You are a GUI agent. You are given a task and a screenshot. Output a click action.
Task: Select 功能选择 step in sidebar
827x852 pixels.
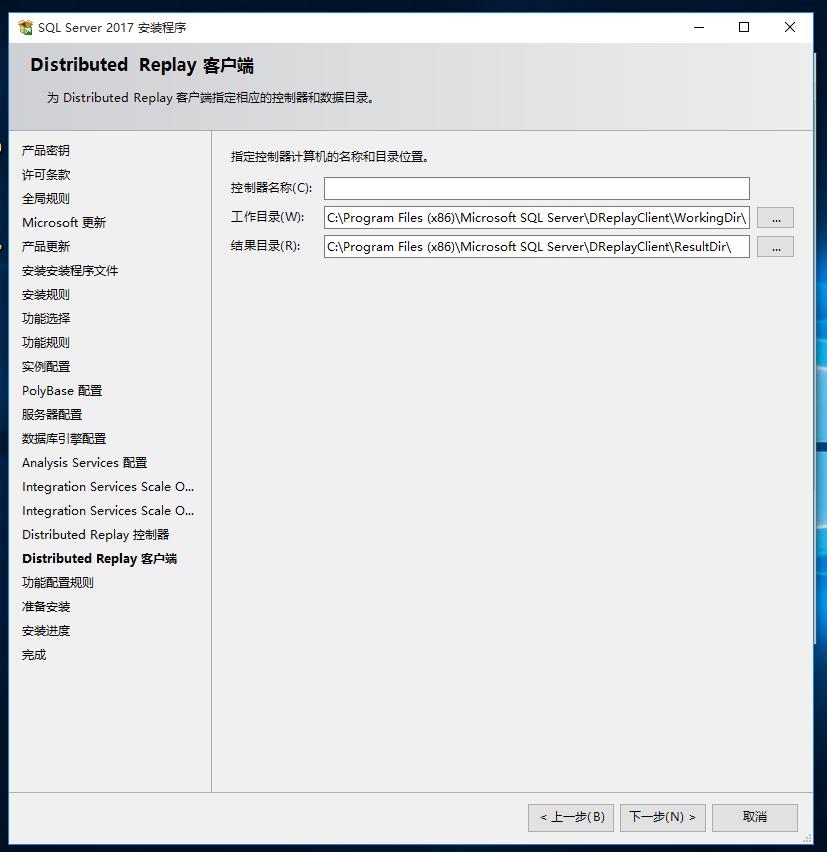pyautogui.click(x=46, y=318)
